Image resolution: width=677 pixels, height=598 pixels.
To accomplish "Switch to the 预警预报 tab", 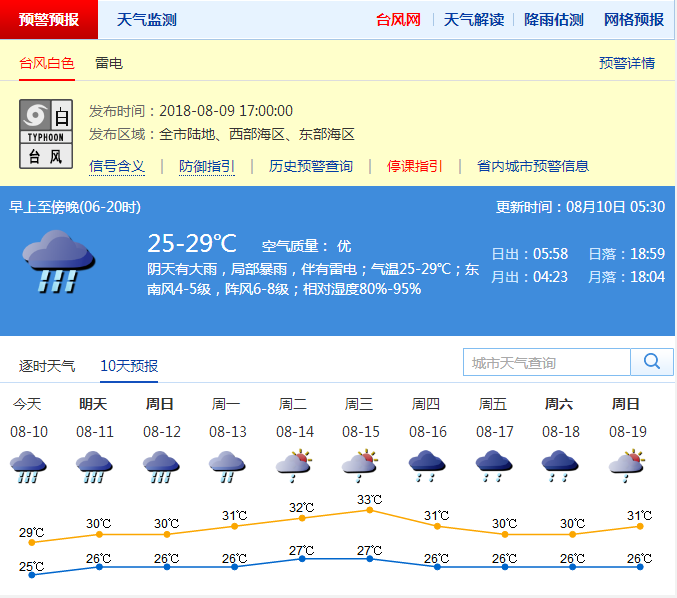I will [x=49, y=20].
